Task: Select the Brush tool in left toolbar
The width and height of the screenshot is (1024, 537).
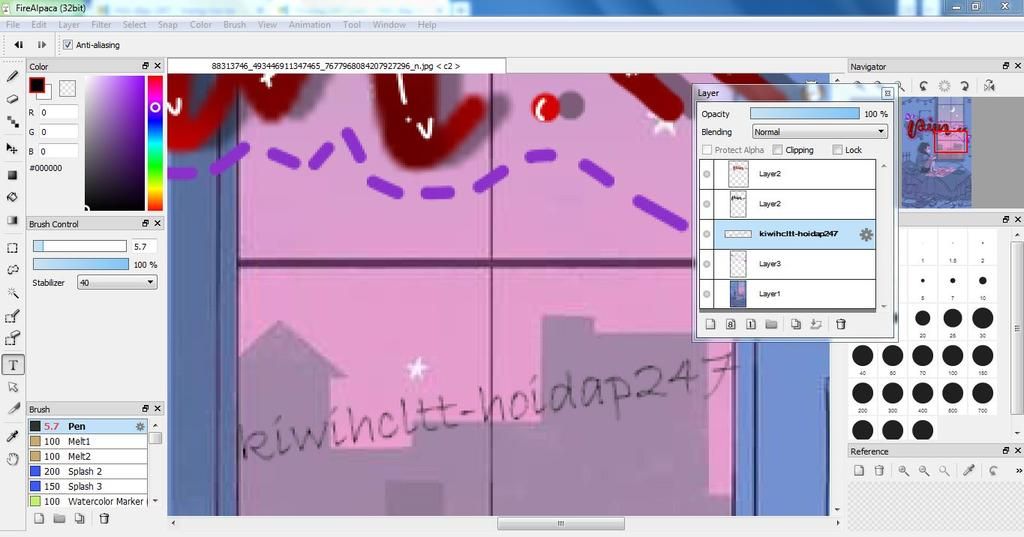Action: 12,76
